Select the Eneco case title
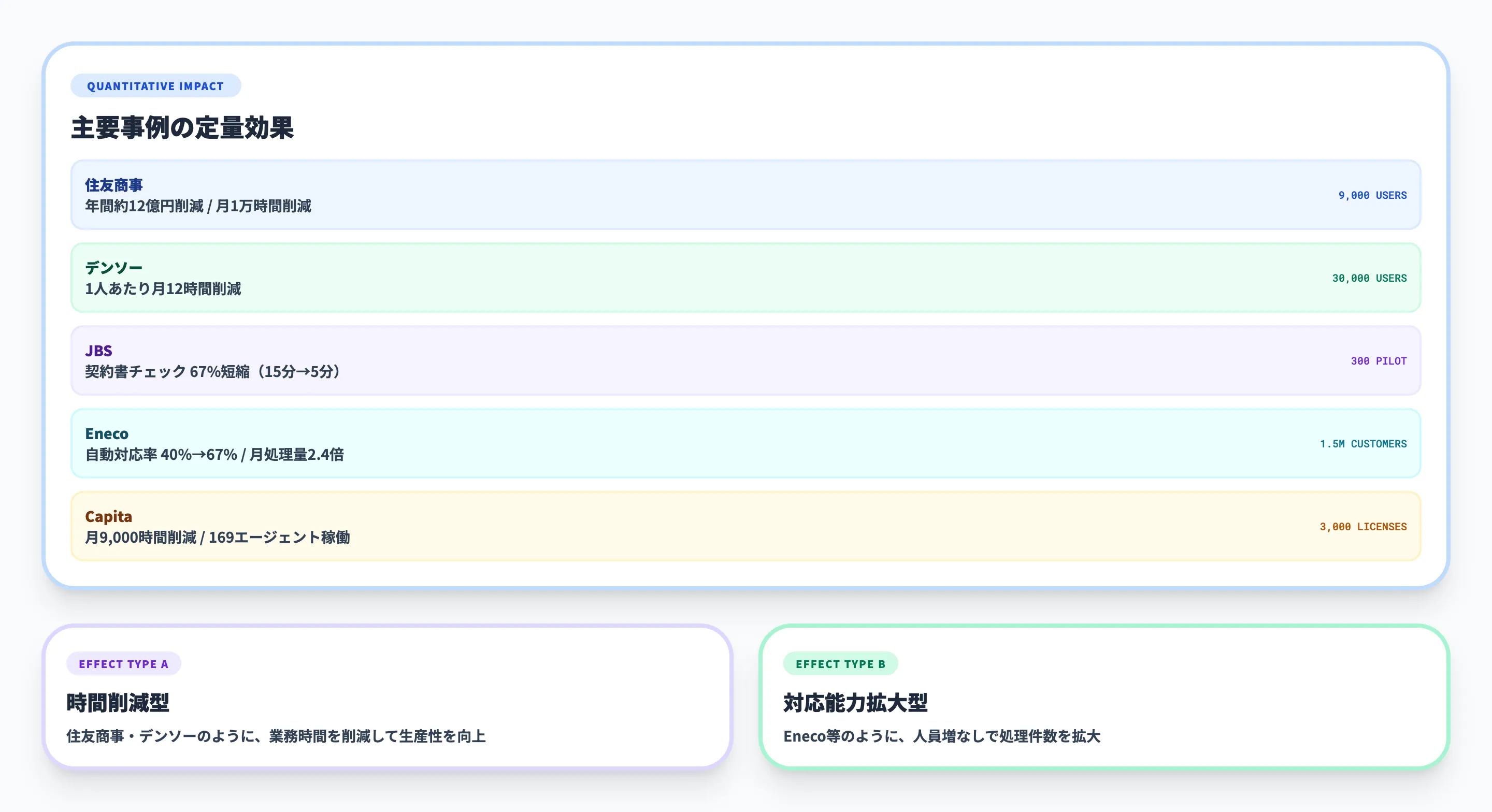The image size is (1492, 812). 107,433
